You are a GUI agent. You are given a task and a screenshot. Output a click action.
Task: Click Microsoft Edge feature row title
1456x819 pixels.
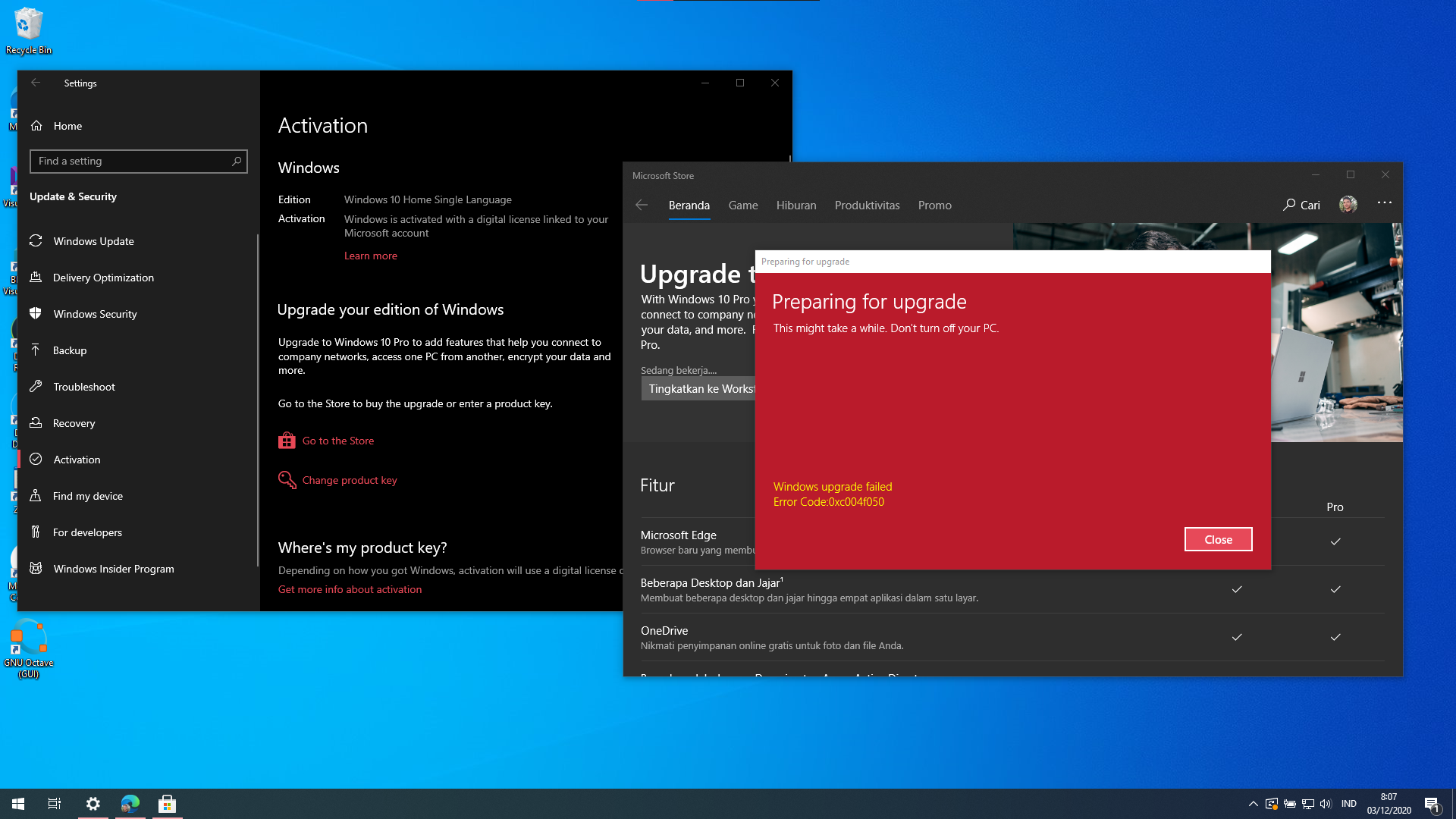[678, 535]
